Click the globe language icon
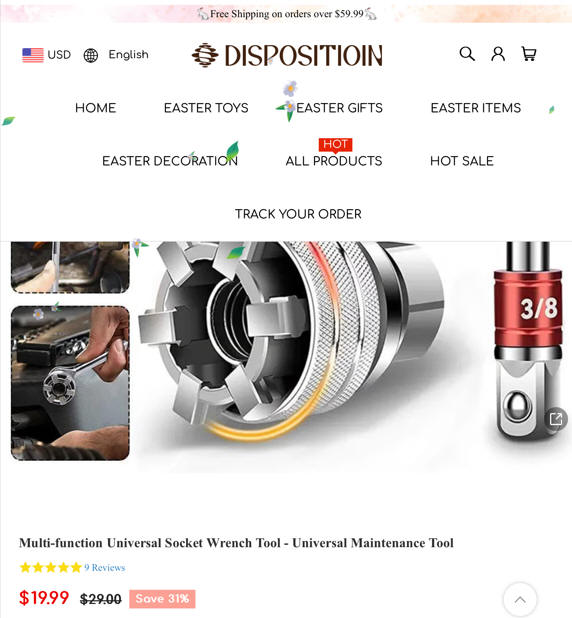This screenshot has width=572, height=618. point(91,55)
